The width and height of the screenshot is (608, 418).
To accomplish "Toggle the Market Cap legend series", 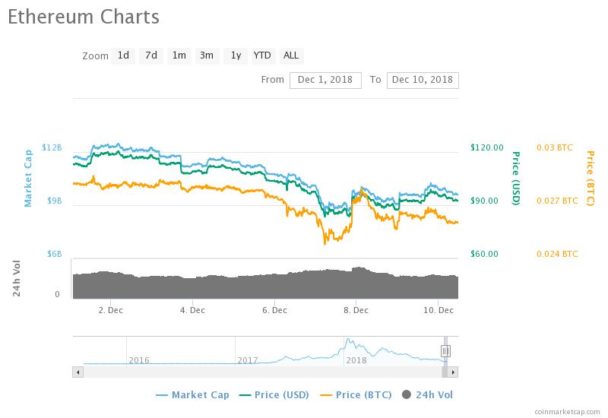I will point(193,395).
